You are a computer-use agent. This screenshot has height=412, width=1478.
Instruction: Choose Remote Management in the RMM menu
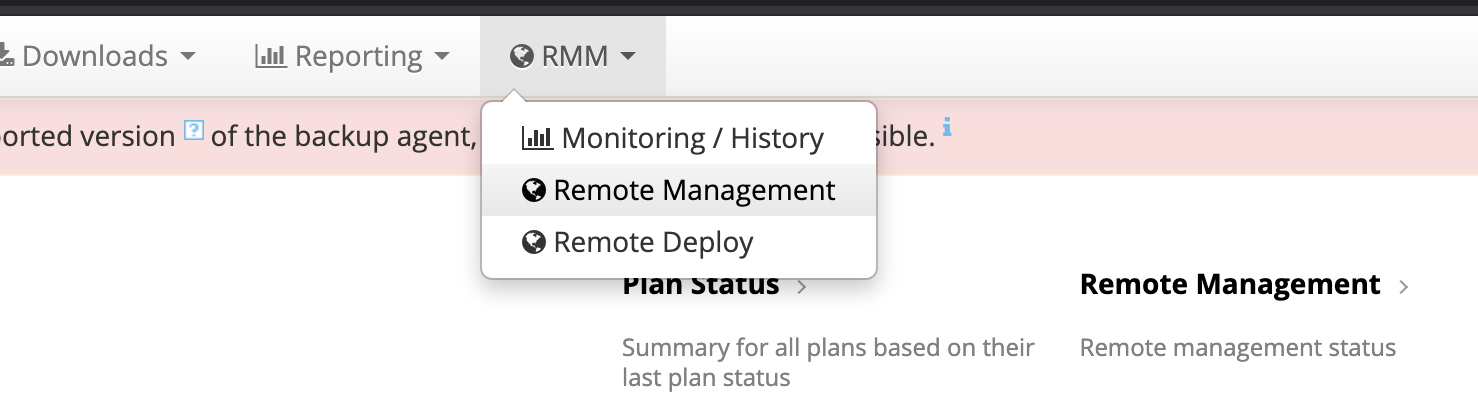point(679,190)
